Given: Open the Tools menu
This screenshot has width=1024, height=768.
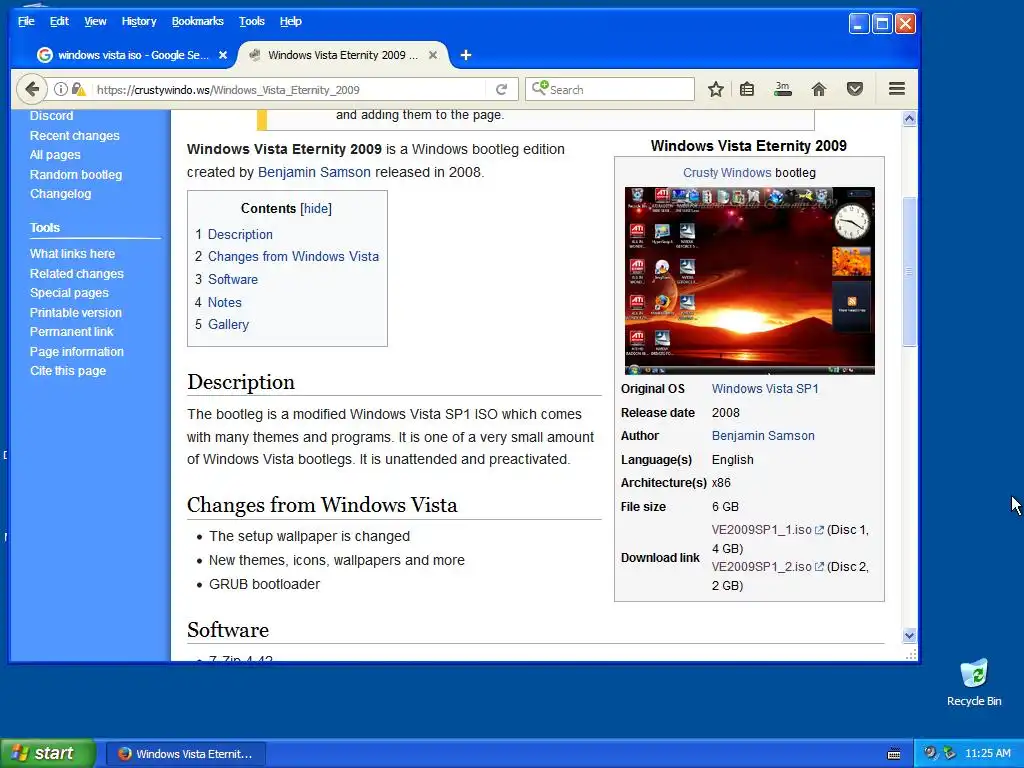Looking at the screenshot, I should (251, 21).
